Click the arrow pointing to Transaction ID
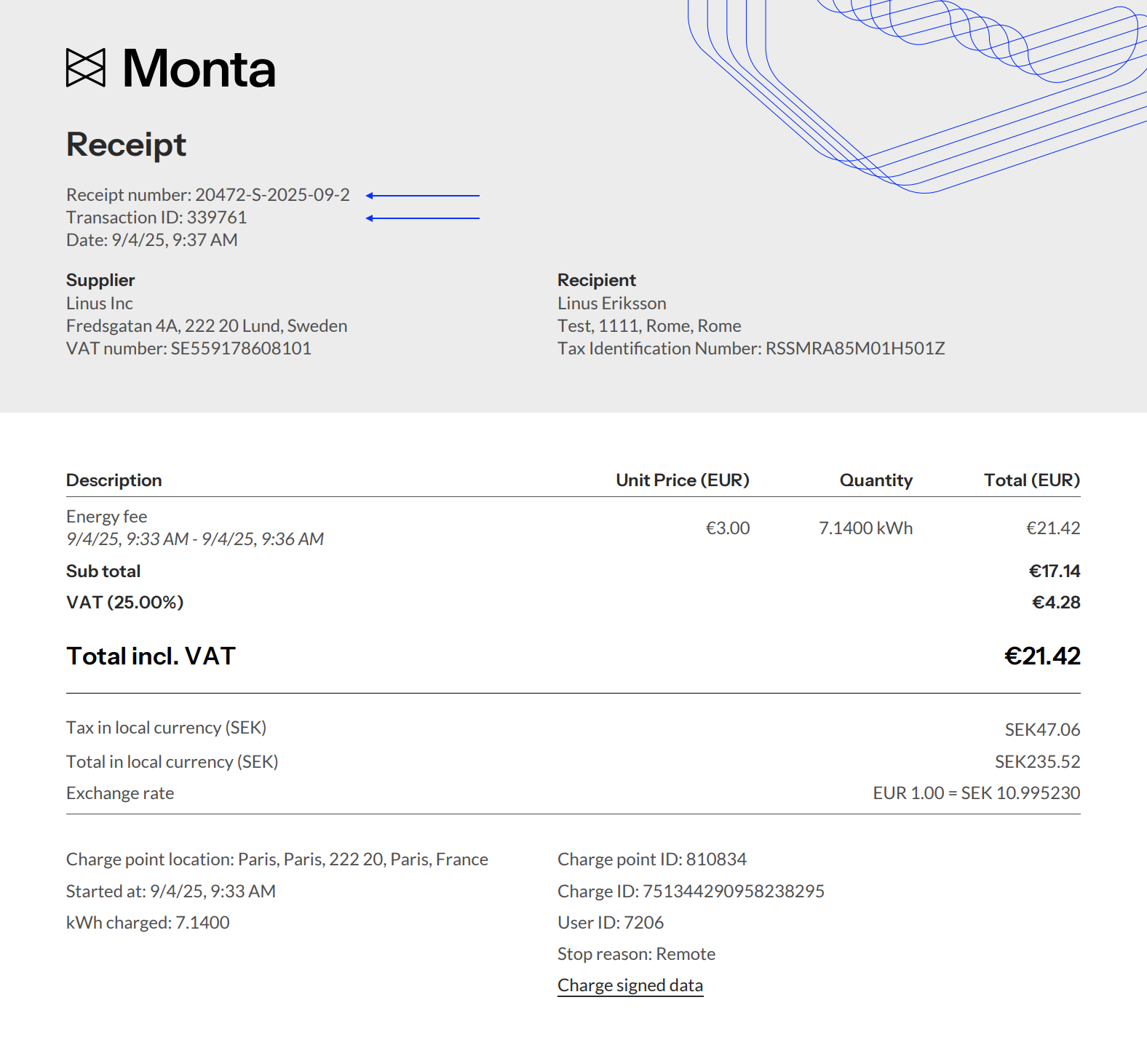The width and height of the screenshot is (1147, 1064). pos(422,218)
